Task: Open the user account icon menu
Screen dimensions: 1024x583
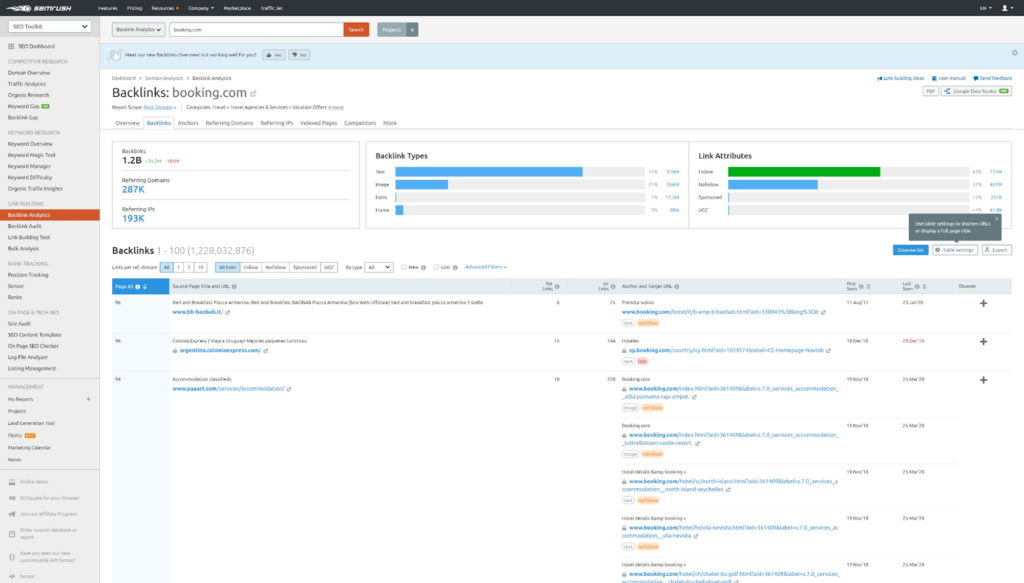Action: pos(1006,8)
